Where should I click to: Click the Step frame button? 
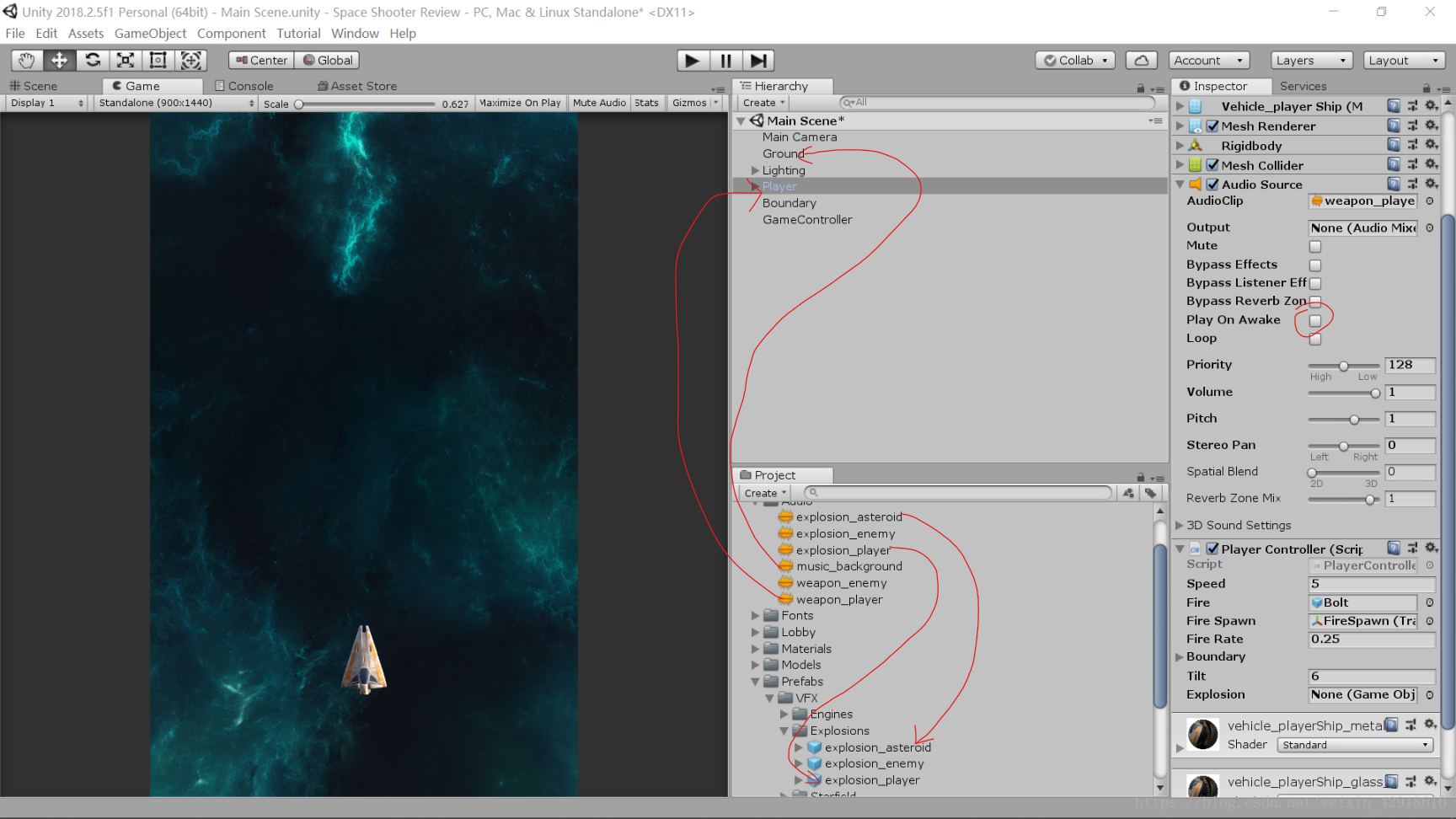coord(758,61)
